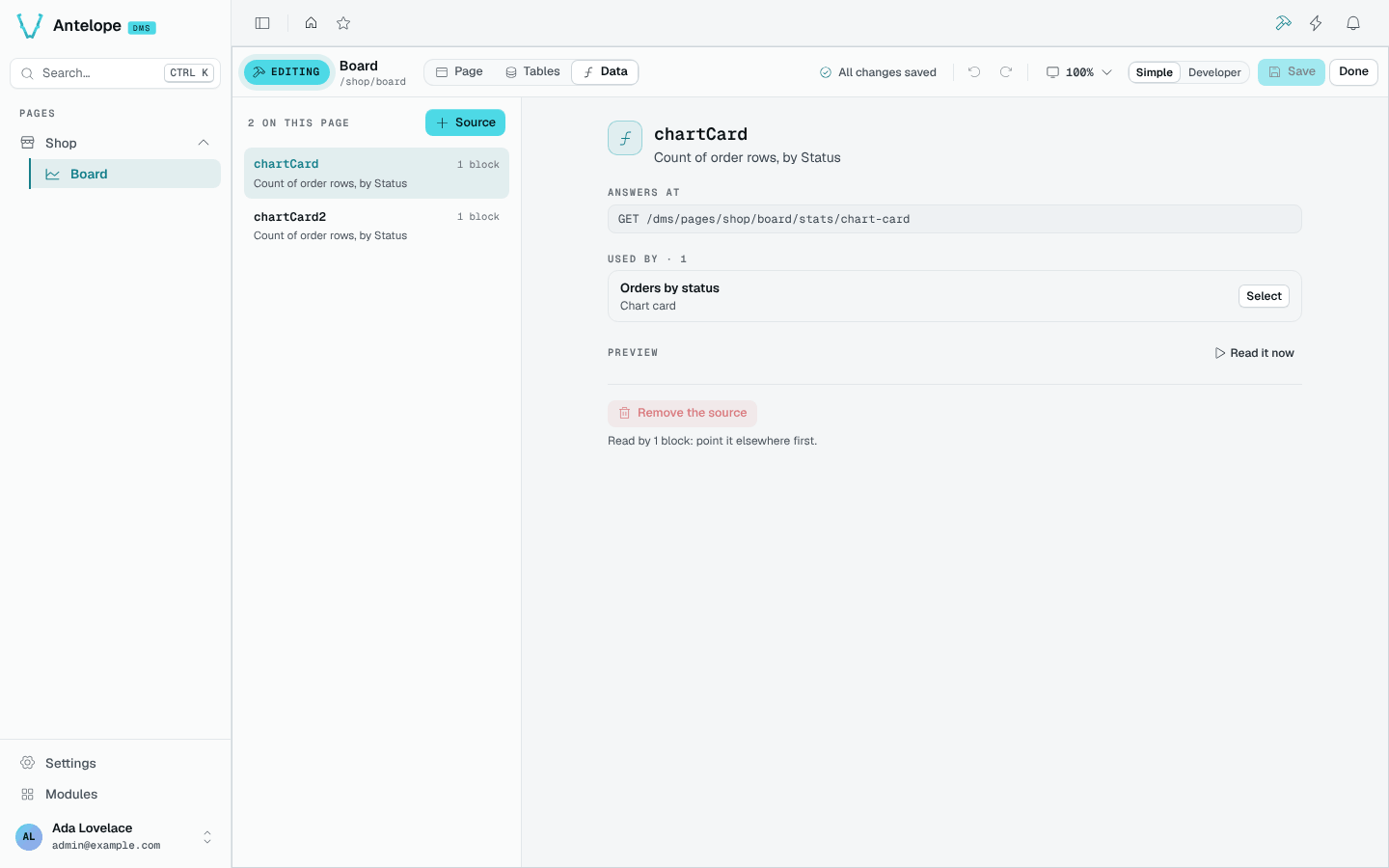
Task: Open the Board page in sidebar
Action: pyautogui.click(x=125, y=175)
